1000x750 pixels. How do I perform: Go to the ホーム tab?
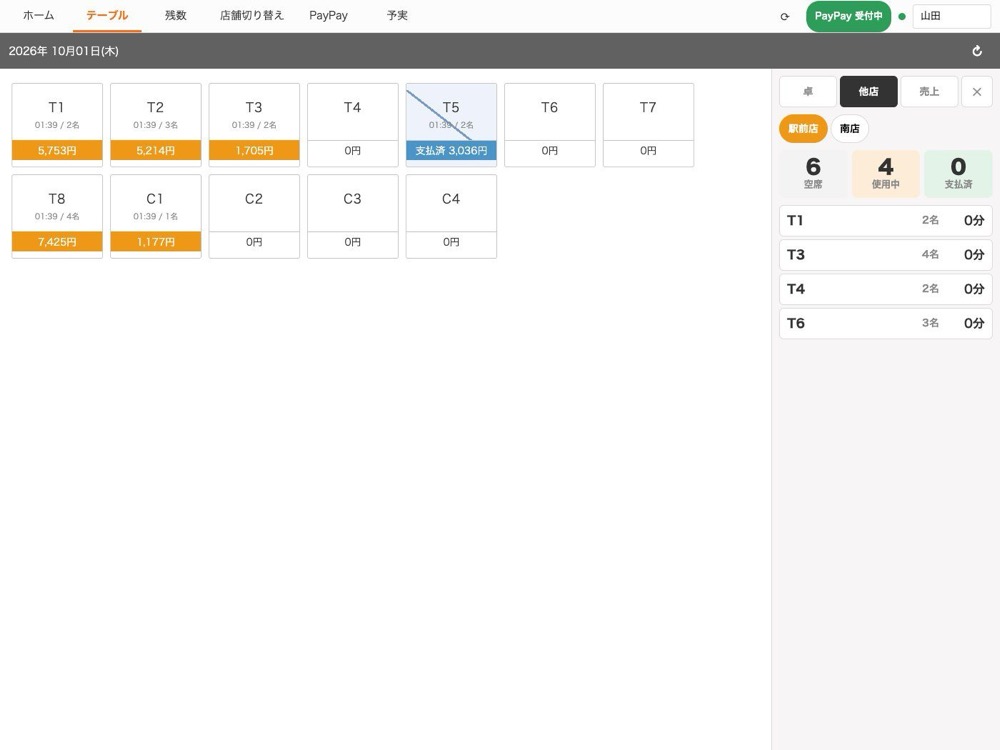38,15
